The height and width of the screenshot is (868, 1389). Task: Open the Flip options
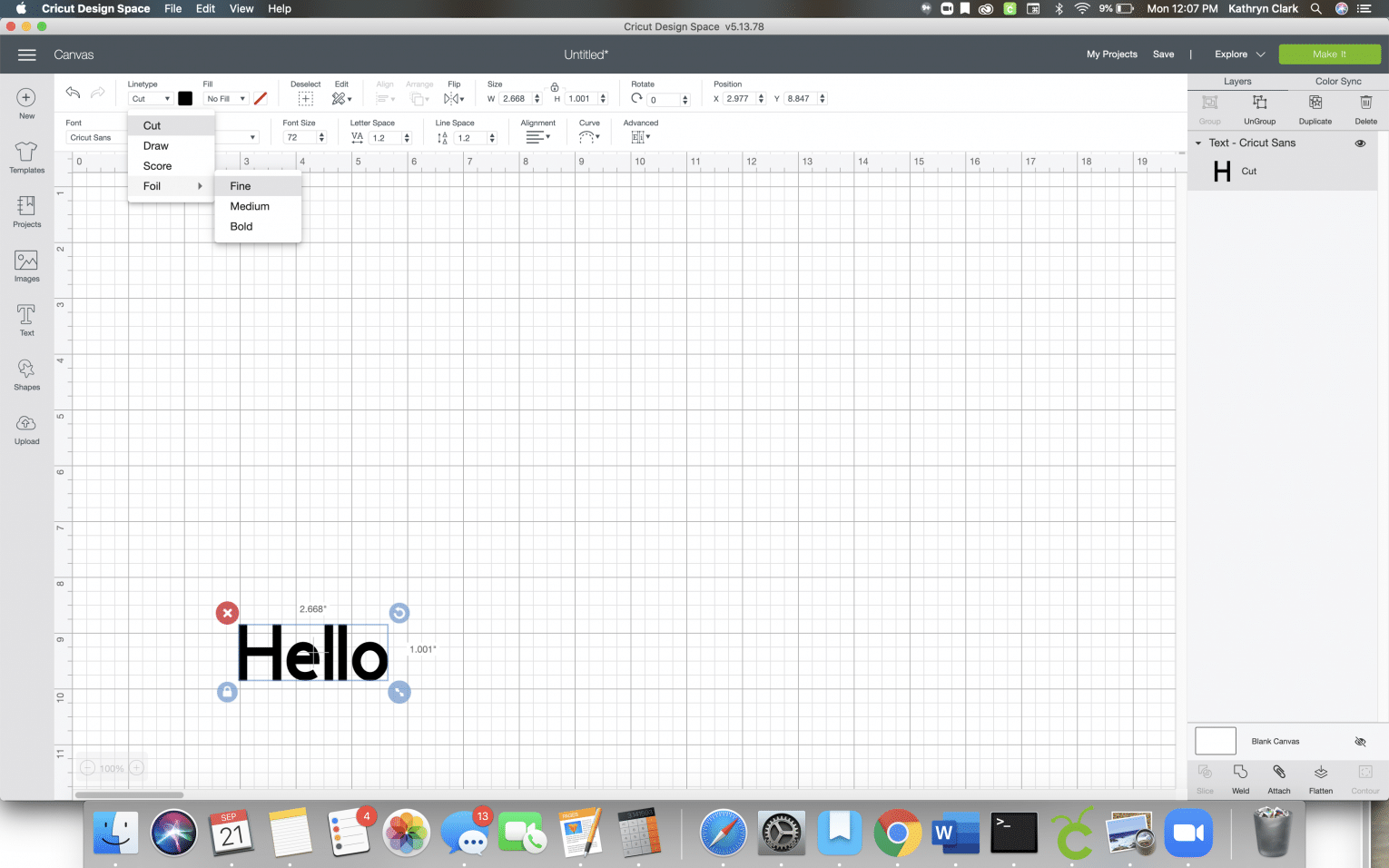[454, 99]
